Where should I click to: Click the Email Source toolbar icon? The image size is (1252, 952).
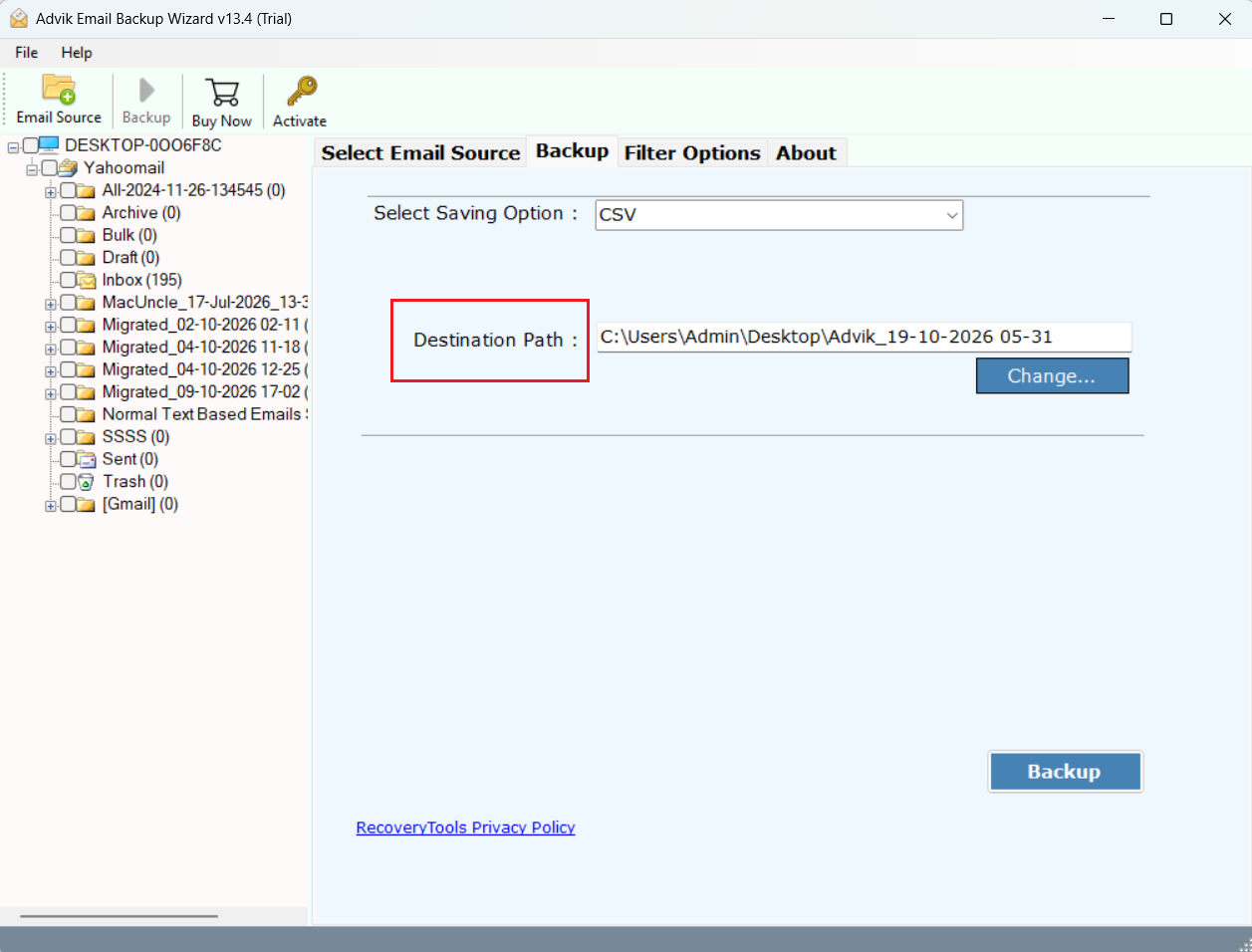coord(59,90)
